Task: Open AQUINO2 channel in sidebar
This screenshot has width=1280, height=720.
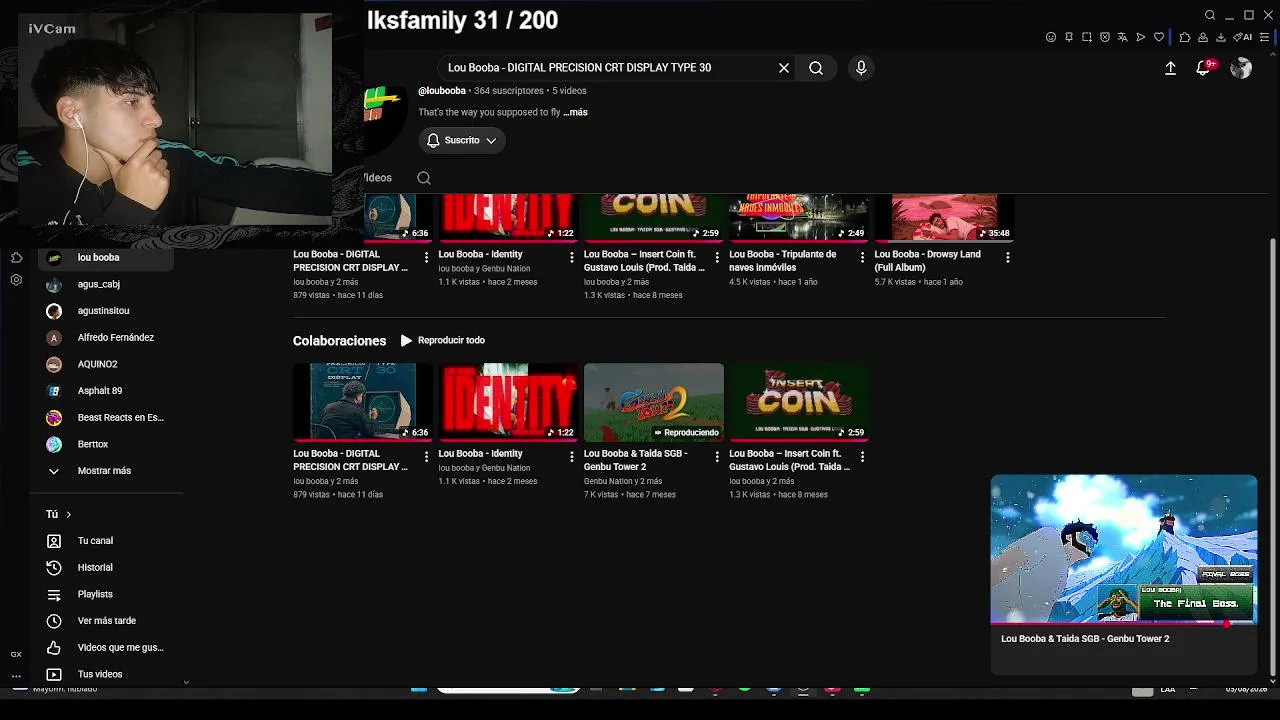Action: [x=106, y=364]
